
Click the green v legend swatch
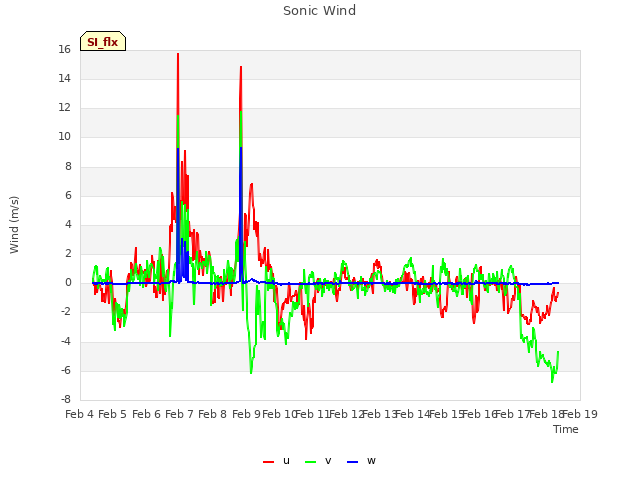(x=311, y=462)
